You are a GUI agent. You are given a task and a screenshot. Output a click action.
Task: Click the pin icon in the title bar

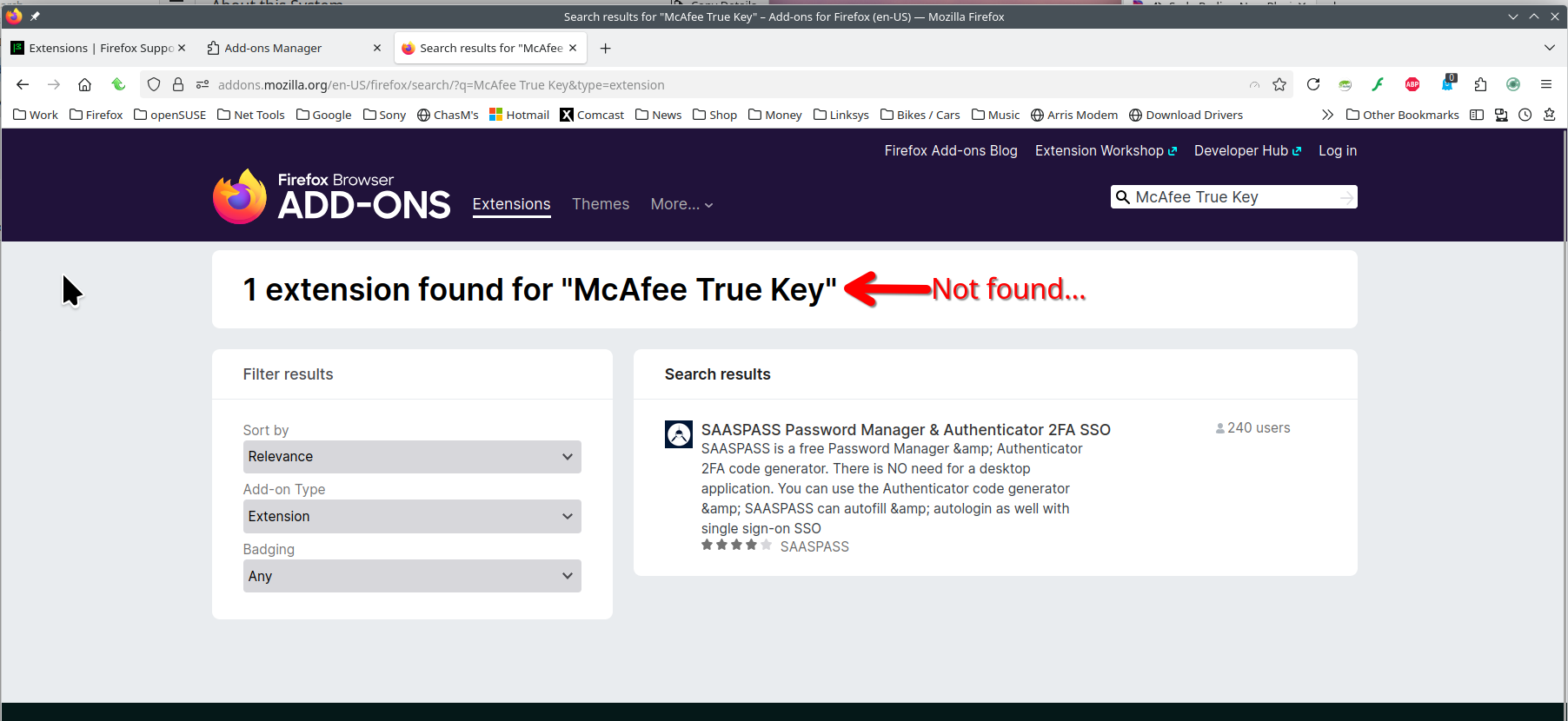tap(35, 16)
